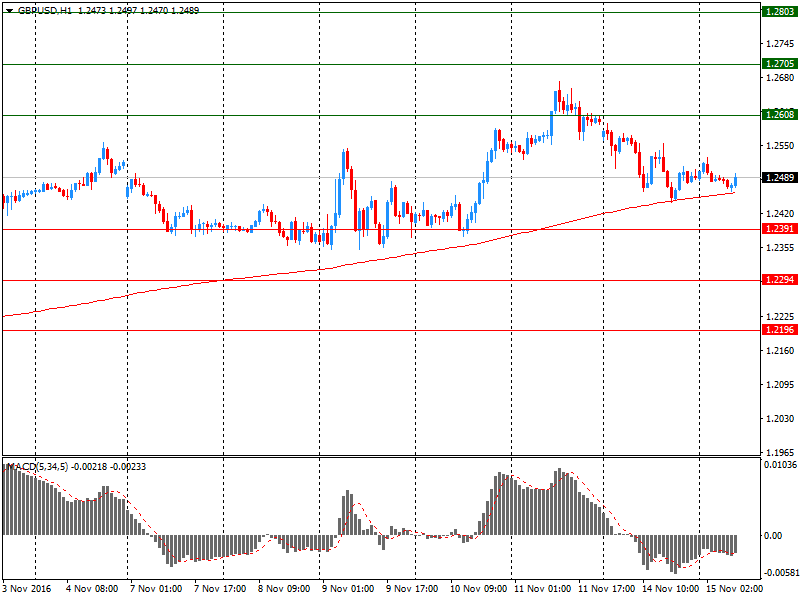Select the 1.2705 resistance level label
Viewport: 800px width, 600px height.
780,63
